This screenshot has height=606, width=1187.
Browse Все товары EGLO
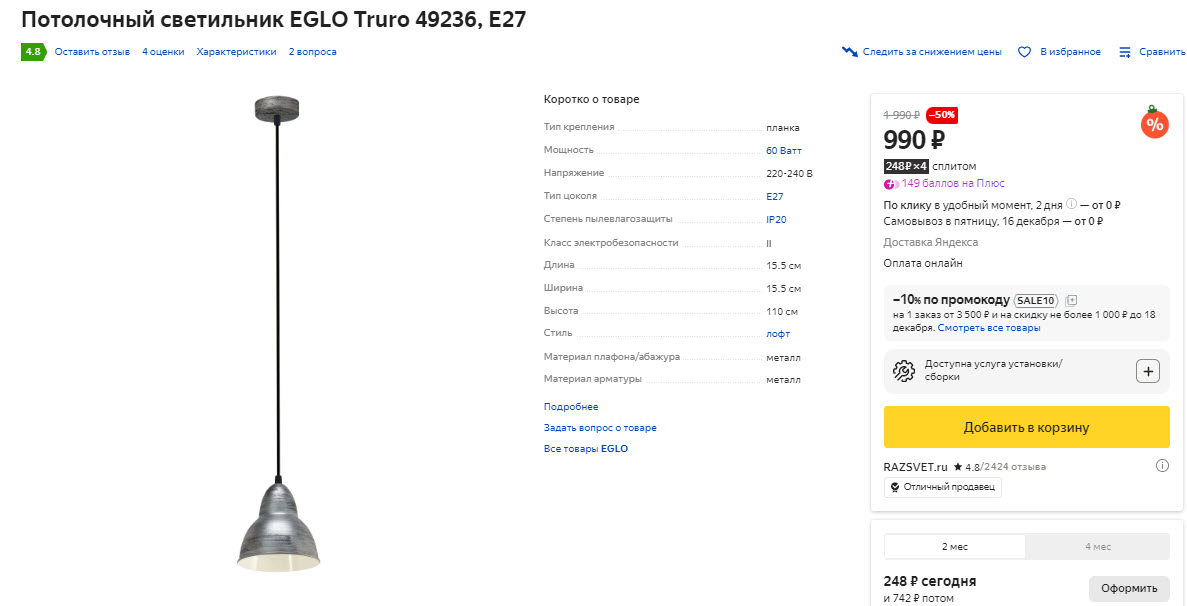585,448
